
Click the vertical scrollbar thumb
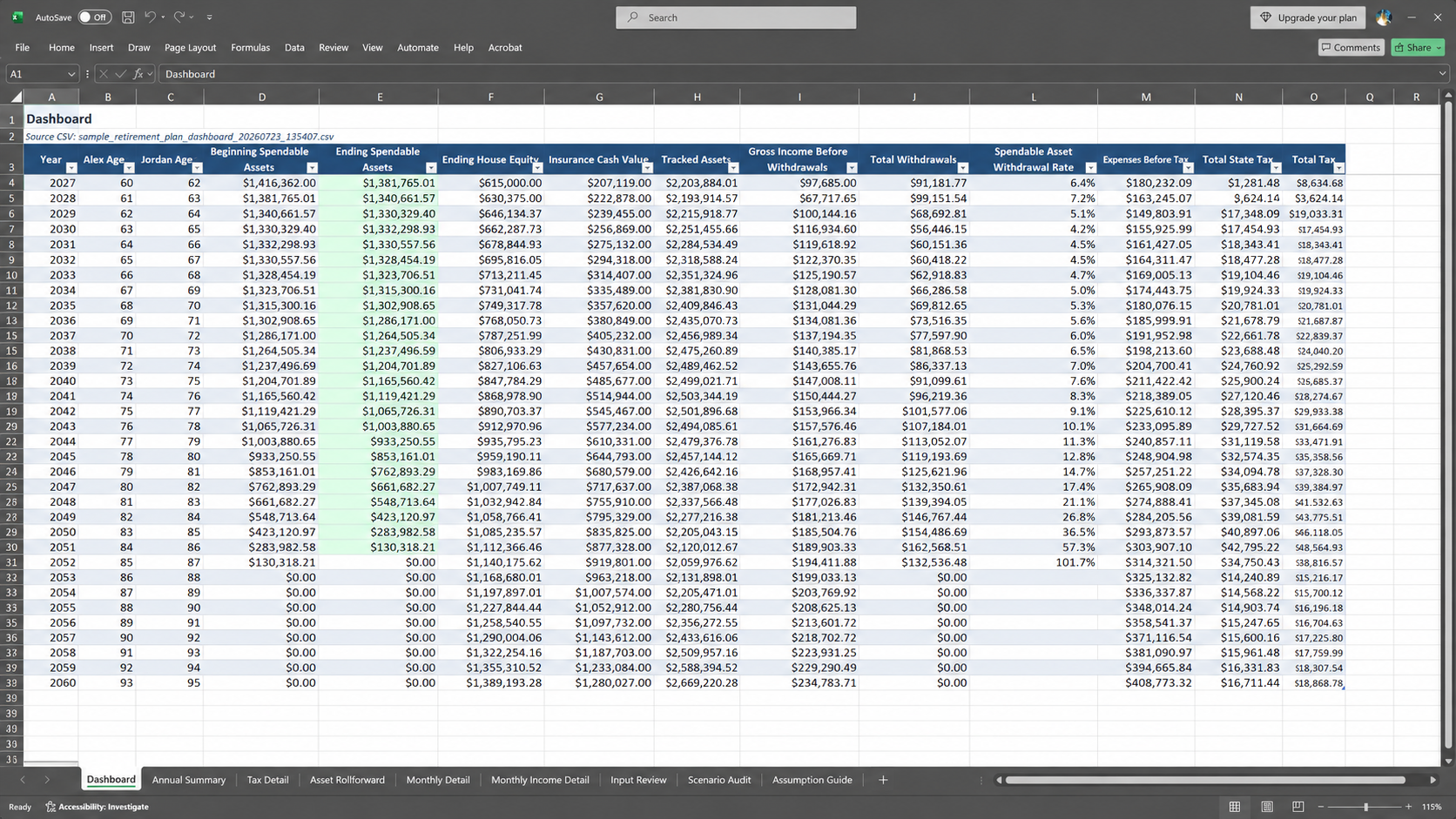1448,426
